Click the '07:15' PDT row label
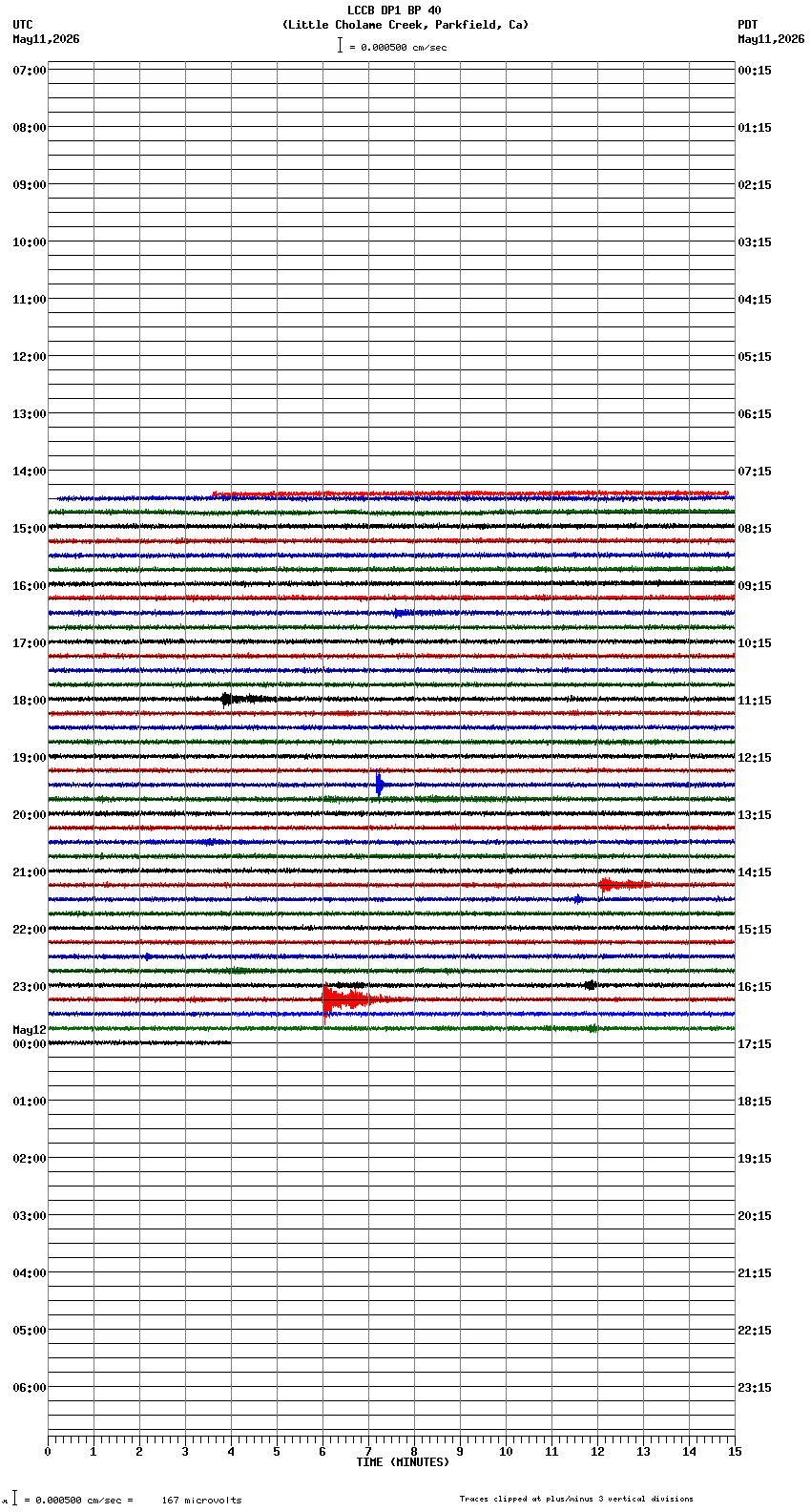The image size is (811, 1512). pos(755,472)
